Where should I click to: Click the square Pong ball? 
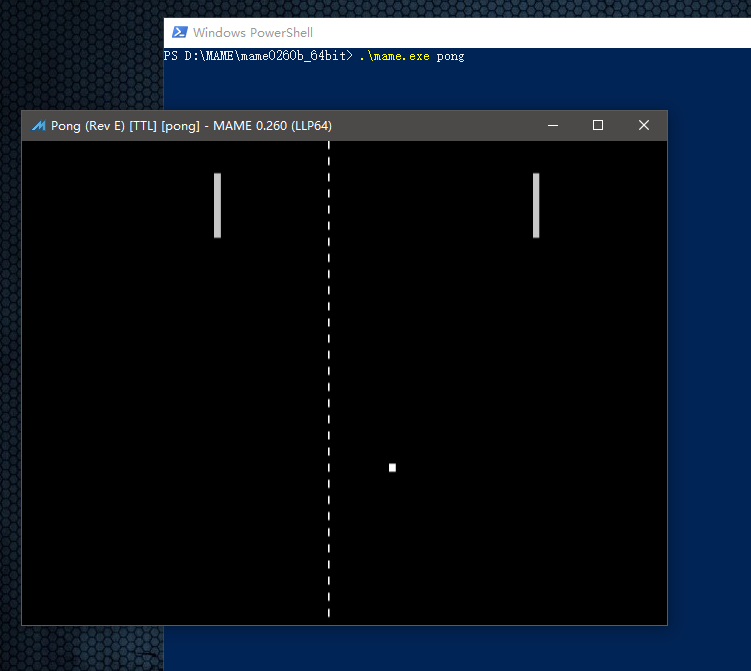tap(392, 467)
